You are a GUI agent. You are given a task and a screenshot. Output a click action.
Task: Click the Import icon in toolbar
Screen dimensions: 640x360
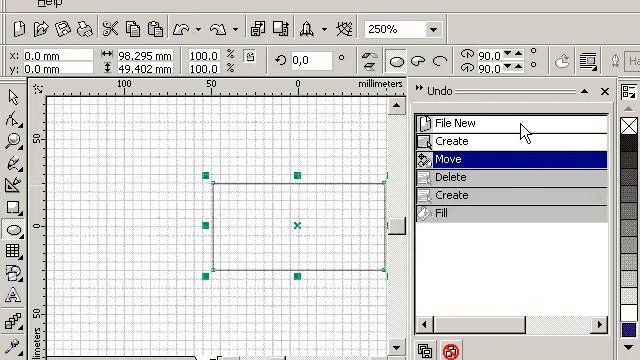point(258,29)
